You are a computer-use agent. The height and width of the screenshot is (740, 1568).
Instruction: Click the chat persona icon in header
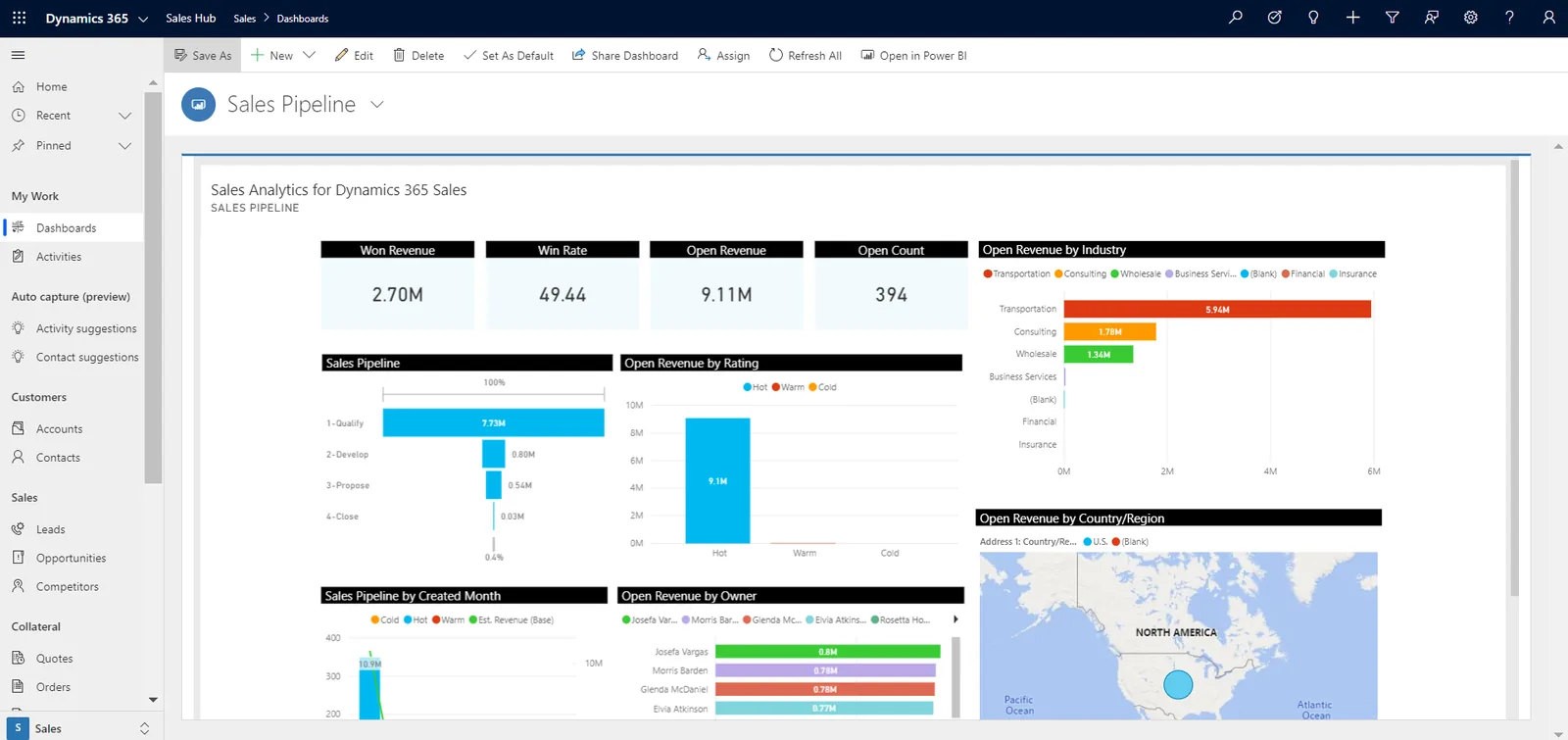click(x=1431, y=18)
